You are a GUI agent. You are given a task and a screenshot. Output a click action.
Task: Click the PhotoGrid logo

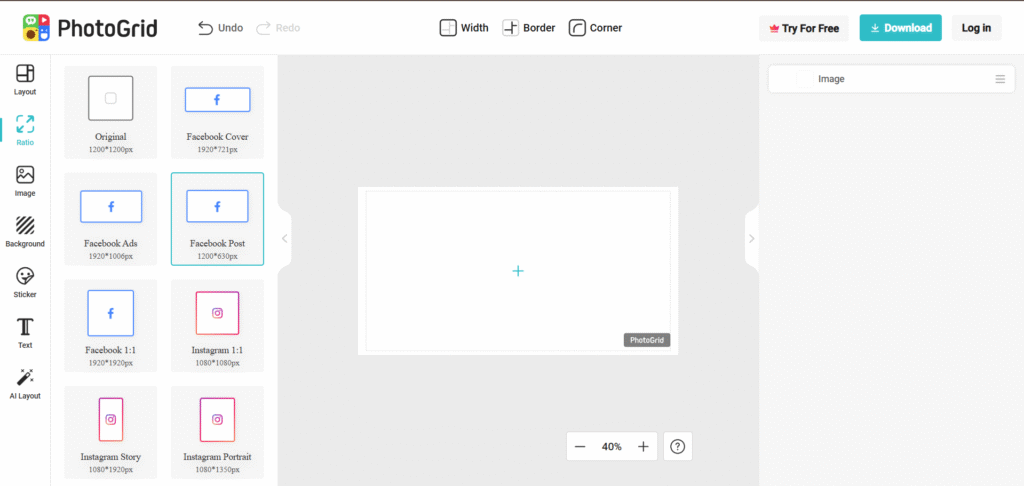(x=90, y=28)
